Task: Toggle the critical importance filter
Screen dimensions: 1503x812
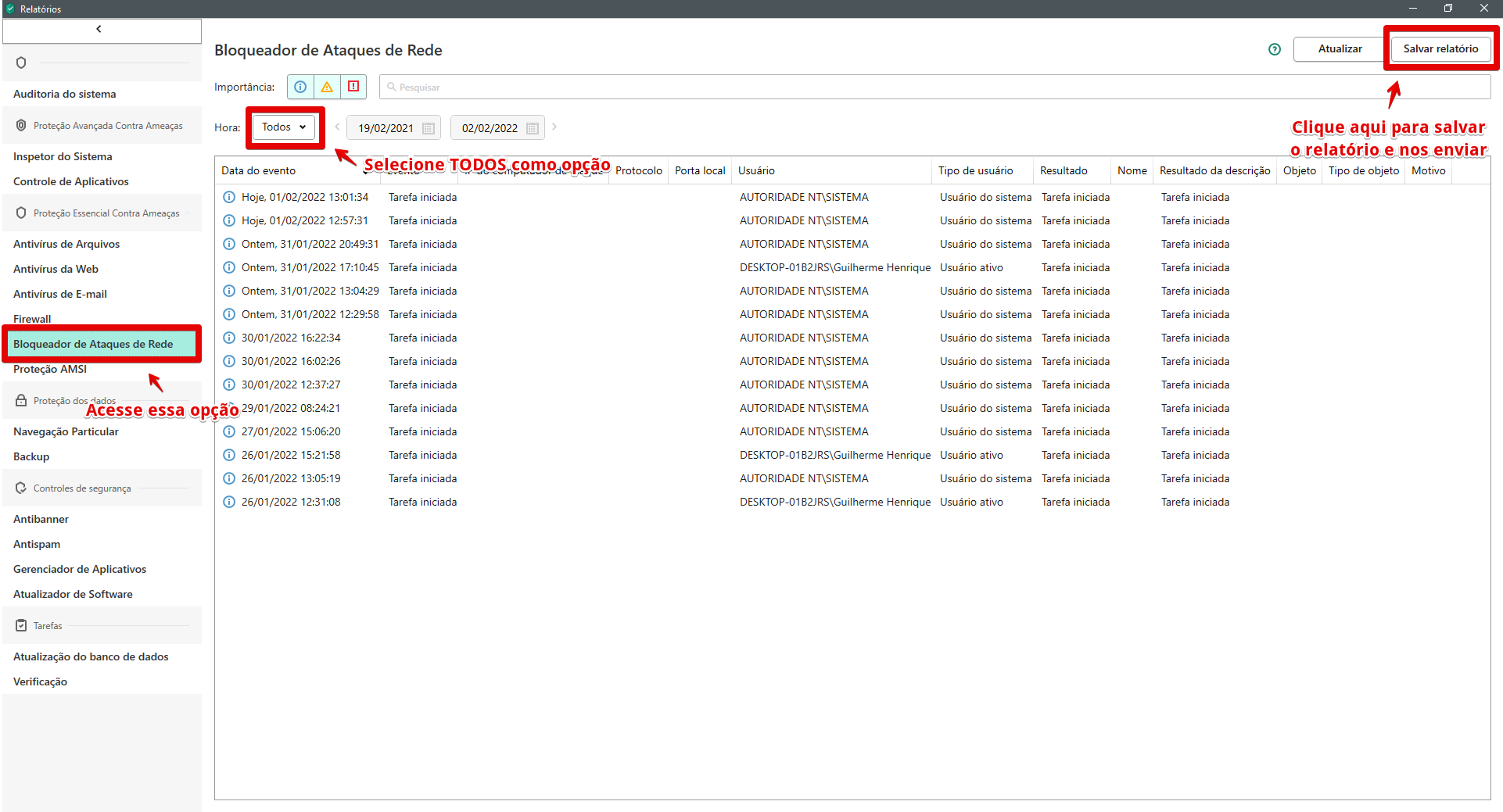Action: [x=353, y=87]
